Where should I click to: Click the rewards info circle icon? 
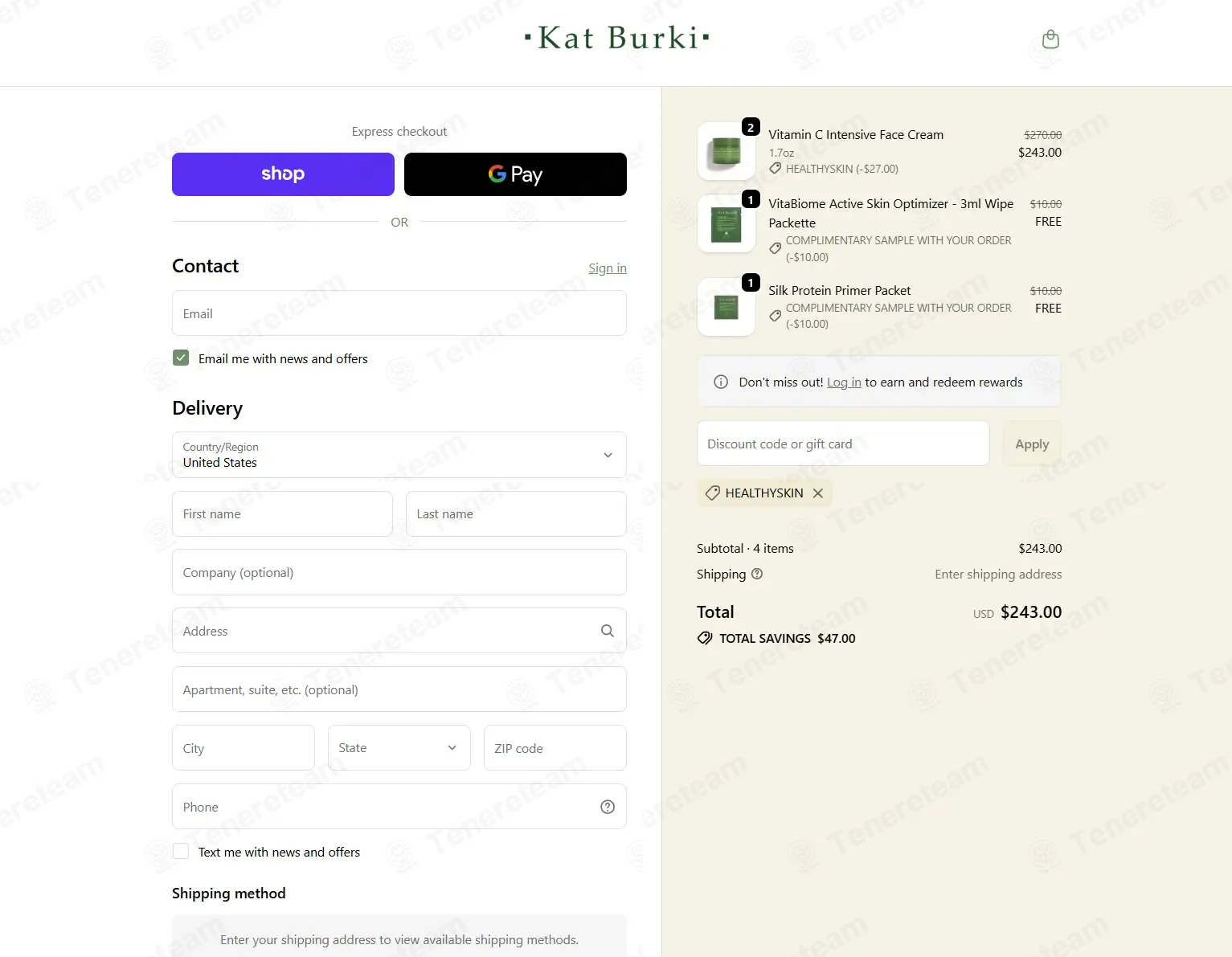click(x=721, y=382)
